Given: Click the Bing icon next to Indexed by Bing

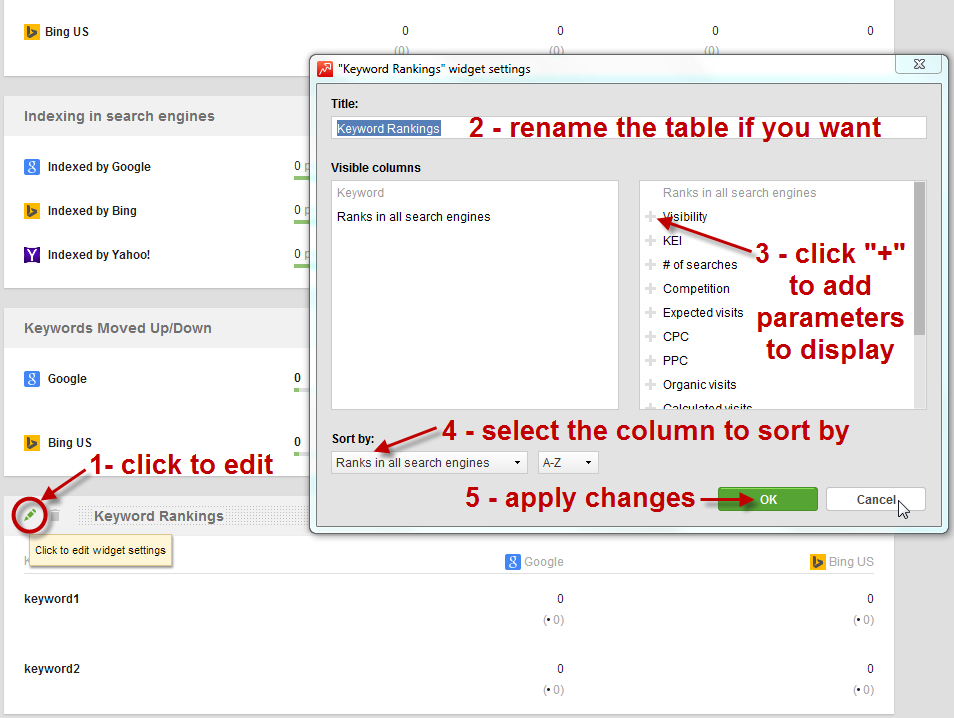Looking at the screenshot, I should [x=32, y=211].
